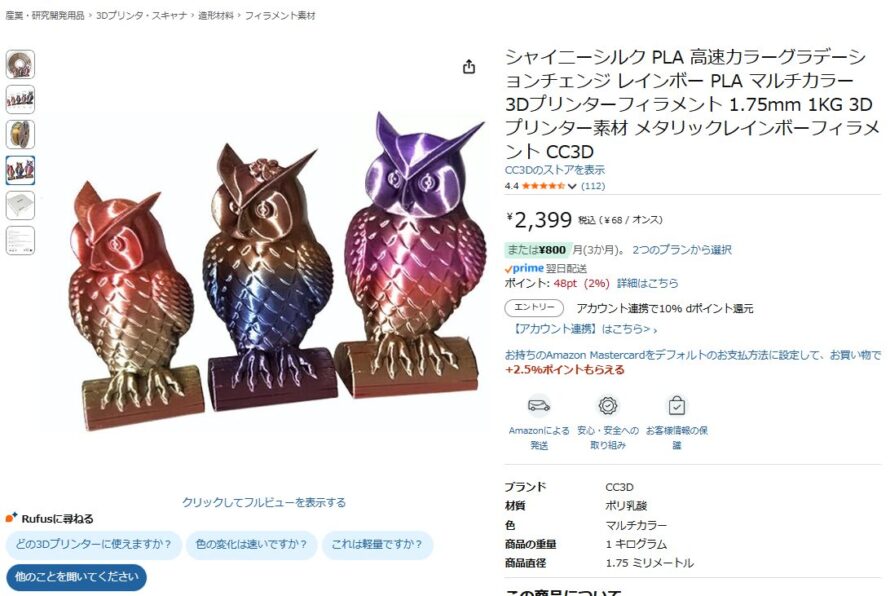Select the third gold spool thumbnail
This screenshot has width=890, height=596.
tap(20, 135)
